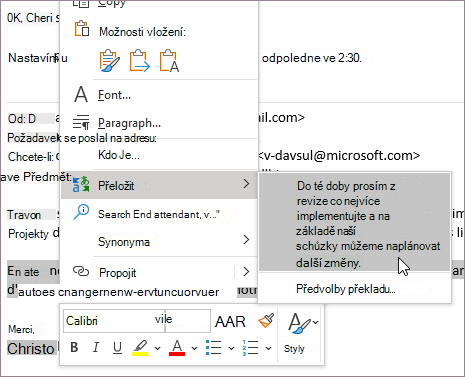Click the Calibri font name box

[114, 321]
